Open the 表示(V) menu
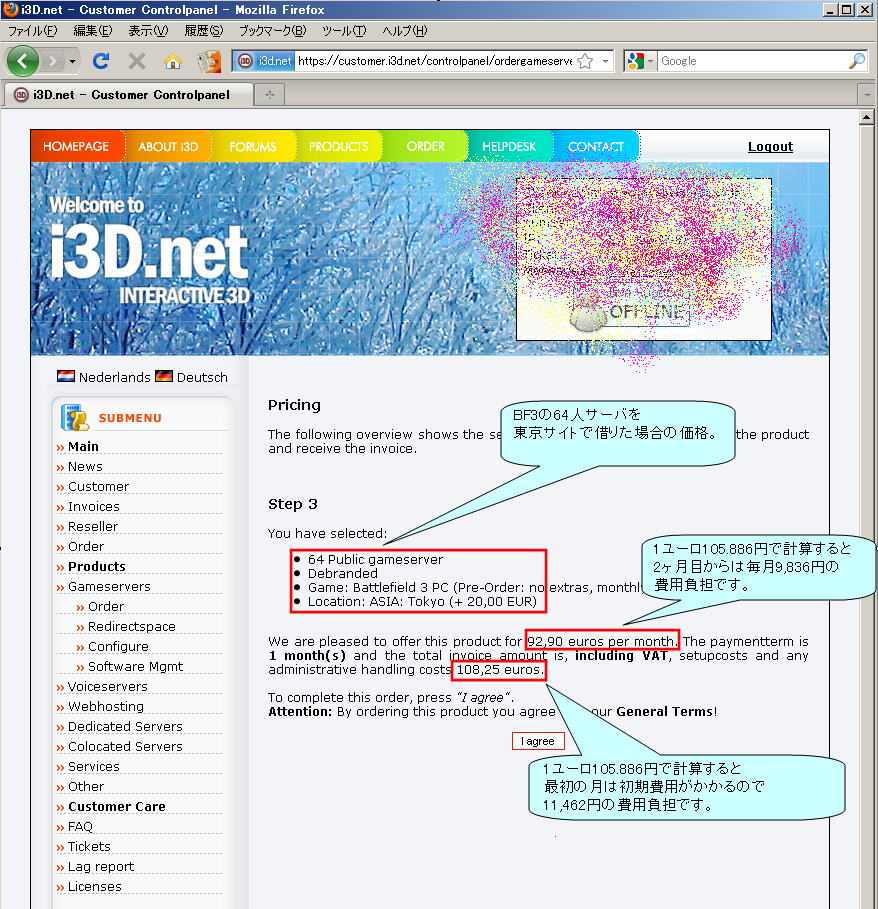878x909 pixels. (x=148, y=31)
